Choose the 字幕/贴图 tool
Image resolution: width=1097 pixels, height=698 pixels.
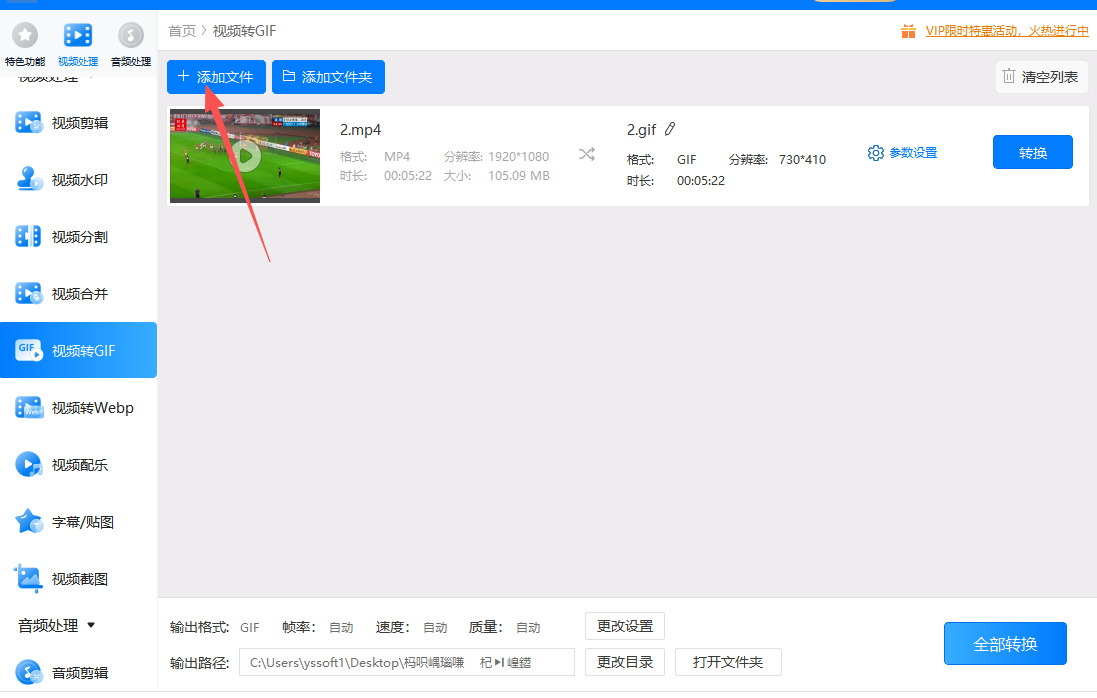click(x=78, y=522)
